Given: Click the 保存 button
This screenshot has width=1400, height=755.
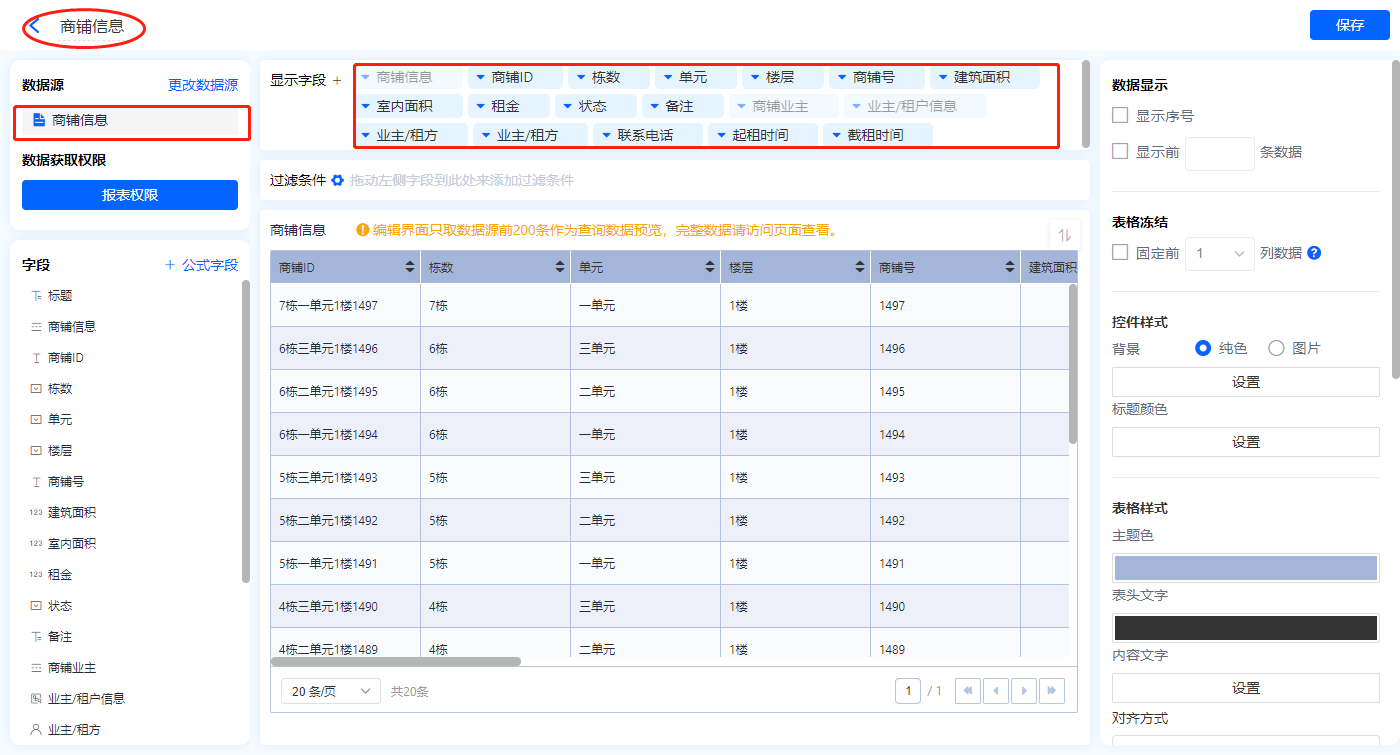Looking at the screenshot, I should (x=1349, y=25).
